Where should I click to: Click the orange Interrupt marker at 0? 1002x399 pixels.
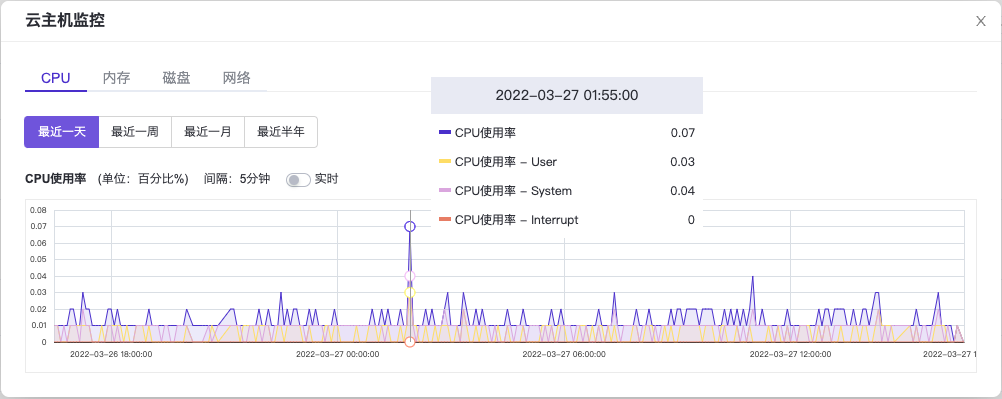coord(410,342)
